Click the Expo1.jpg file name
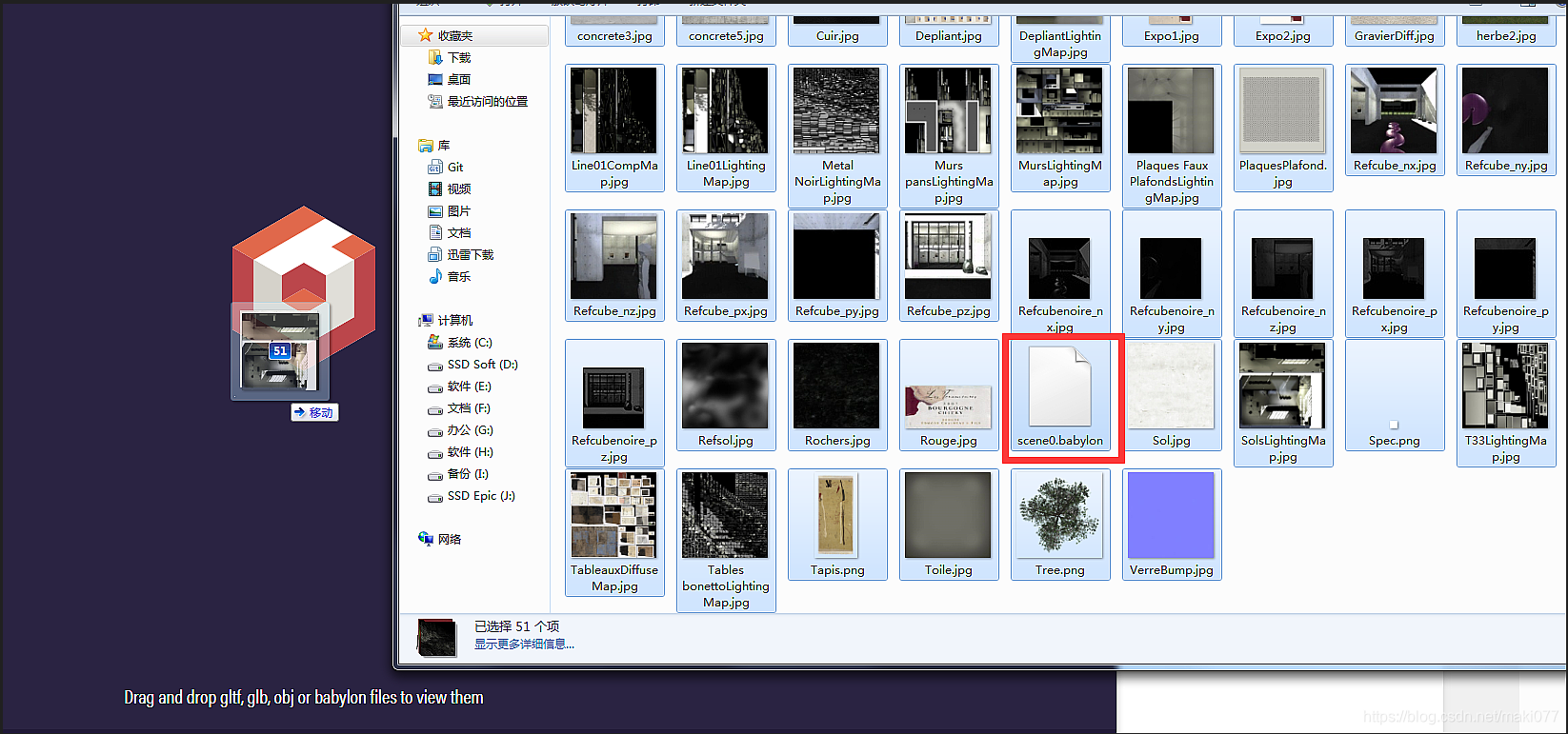This screenshot has width=1568, height=734. 1172,36
